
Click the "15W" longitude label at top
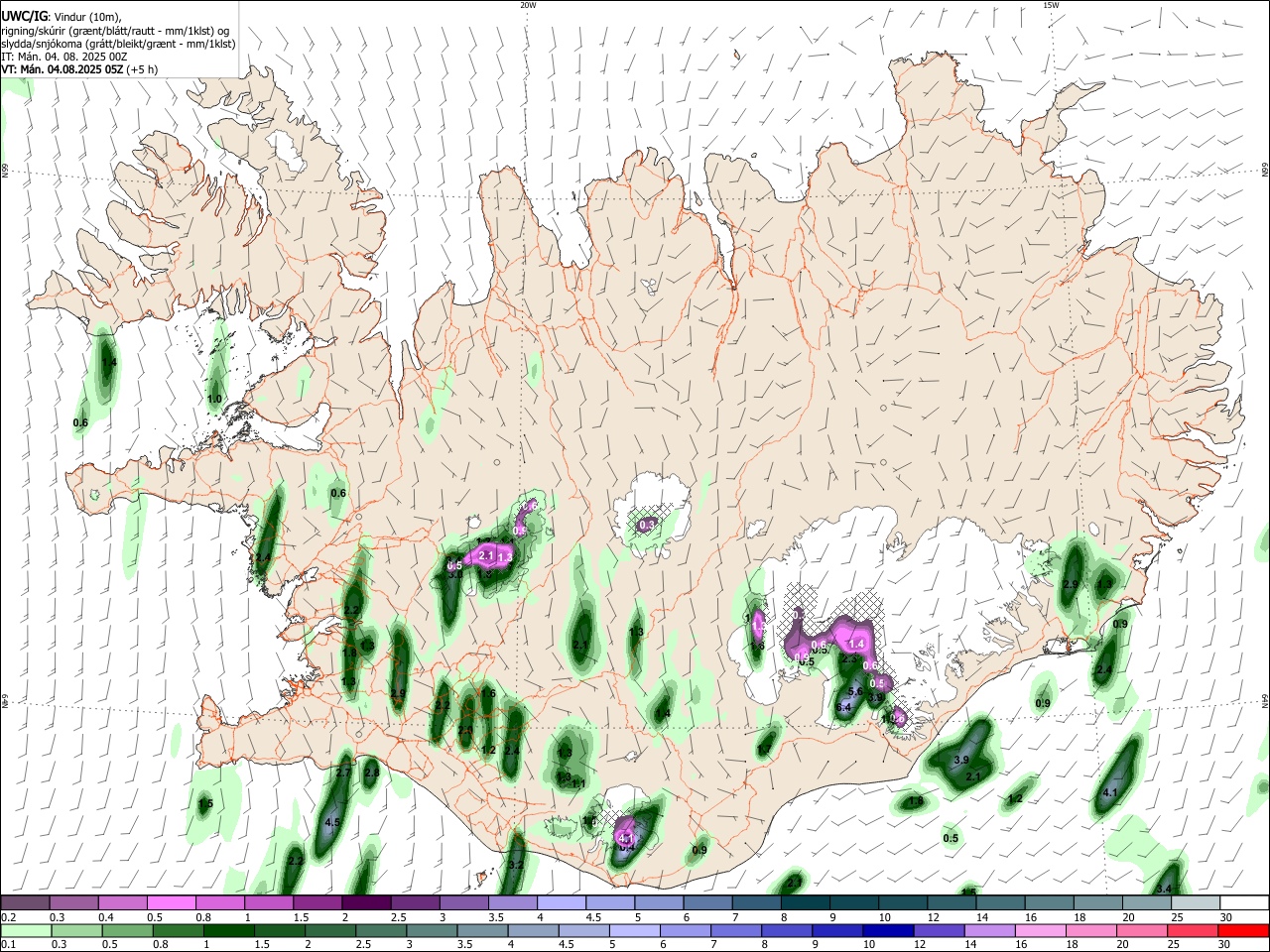click(x=1051, y=5)
